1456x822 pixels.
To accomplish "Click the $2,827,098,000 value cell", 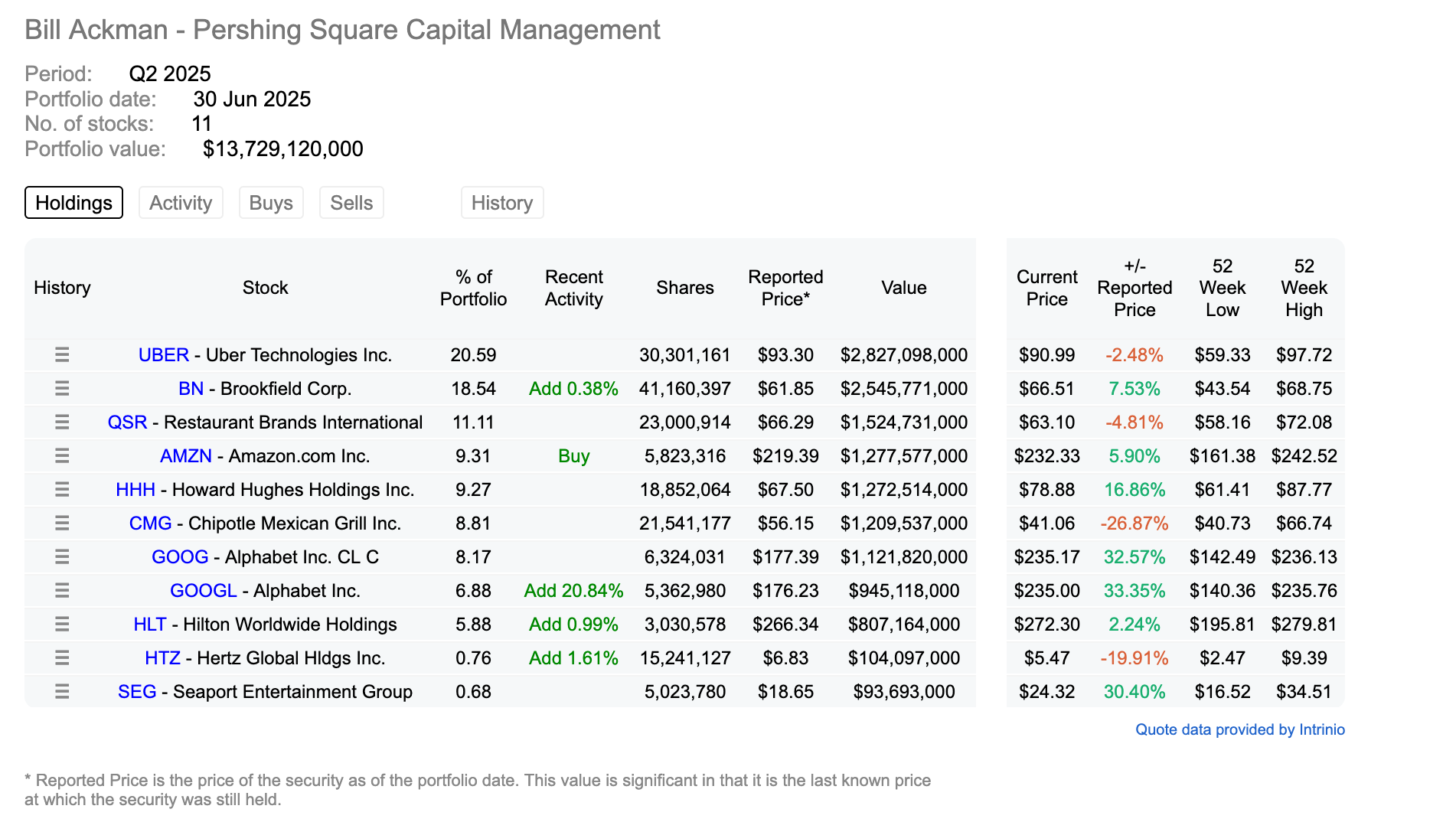I will click(x=904, y=355).
